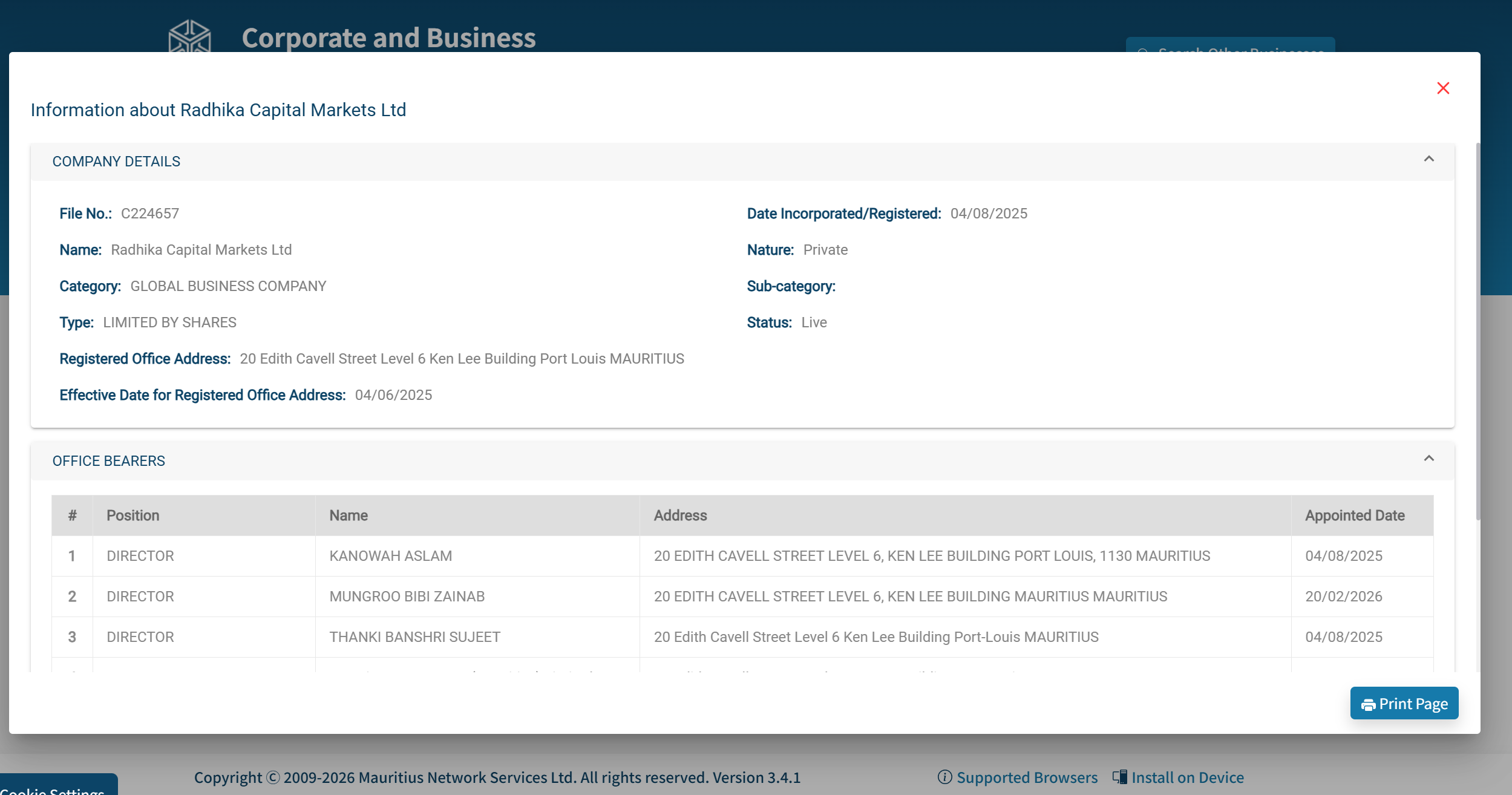Open the Install on Device link
The height and width of the screenshot is (795, 1512).
1188,777
